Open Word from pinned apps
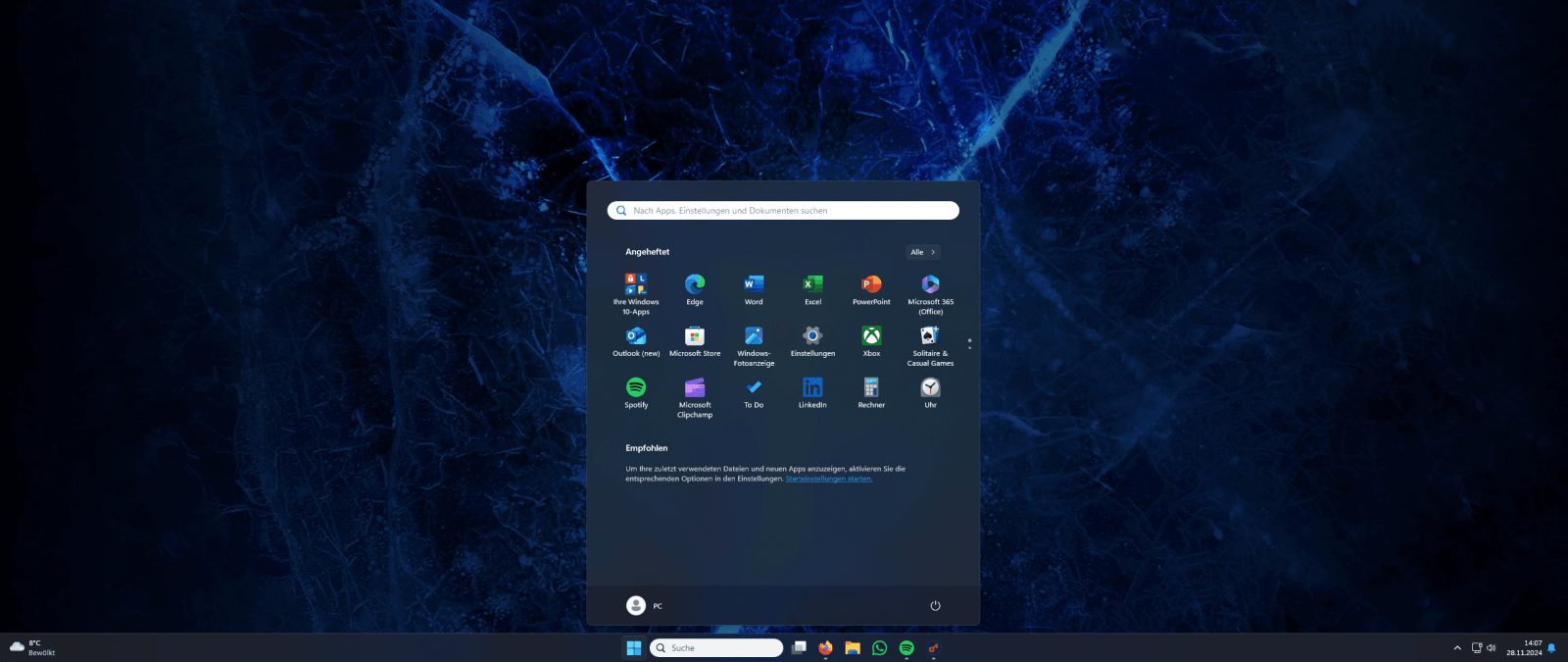The height and width of the screenshot is (662, 1568). [x=754, y=290]
